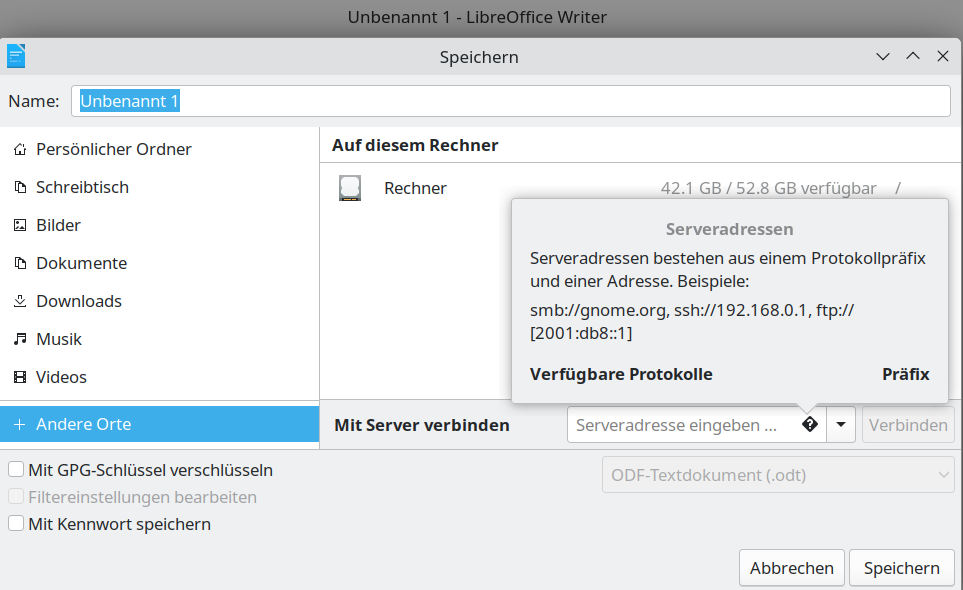Click the Dokumente folder icon
Viewport: 963px width, 590px height.
point(20,263)
